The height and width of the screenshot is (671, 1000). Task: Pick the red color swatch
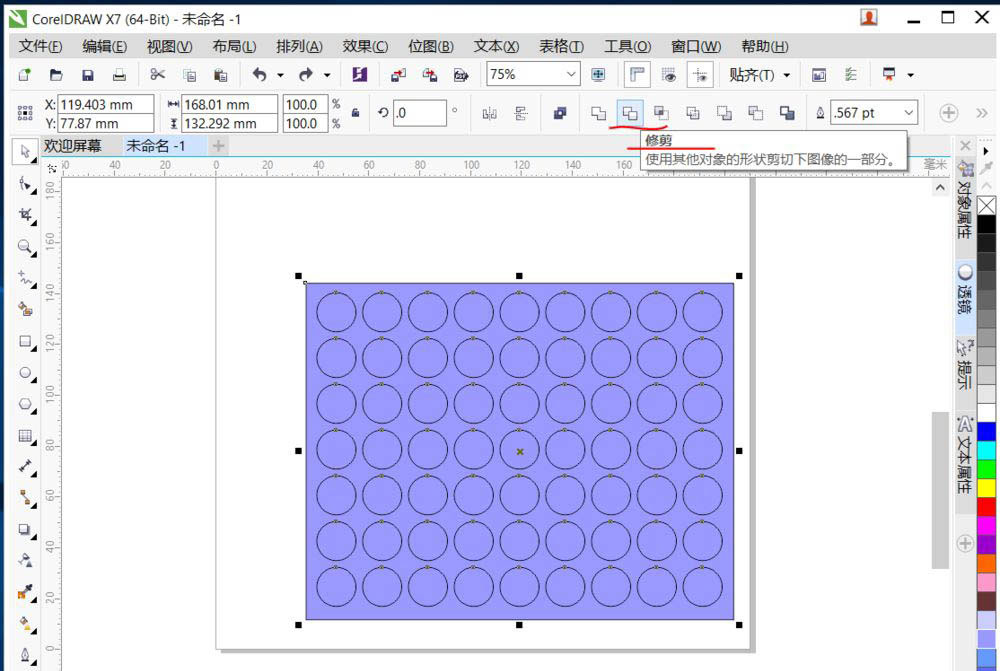click(987, 506)
